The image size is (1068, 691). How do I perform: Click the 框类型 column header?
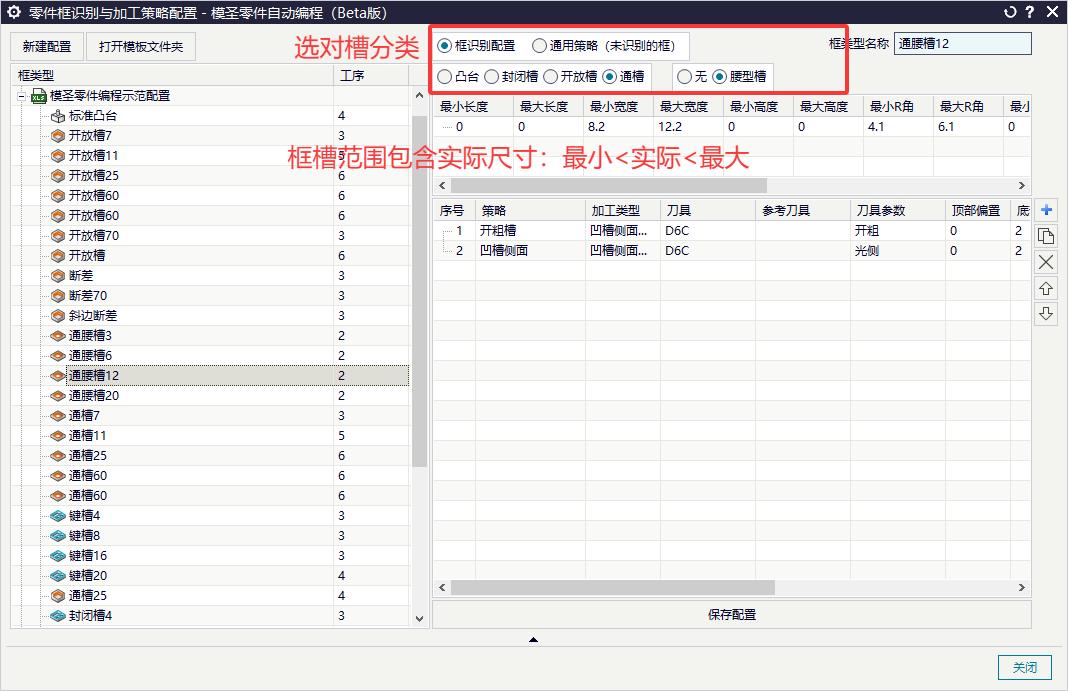(x=172, y=76)
